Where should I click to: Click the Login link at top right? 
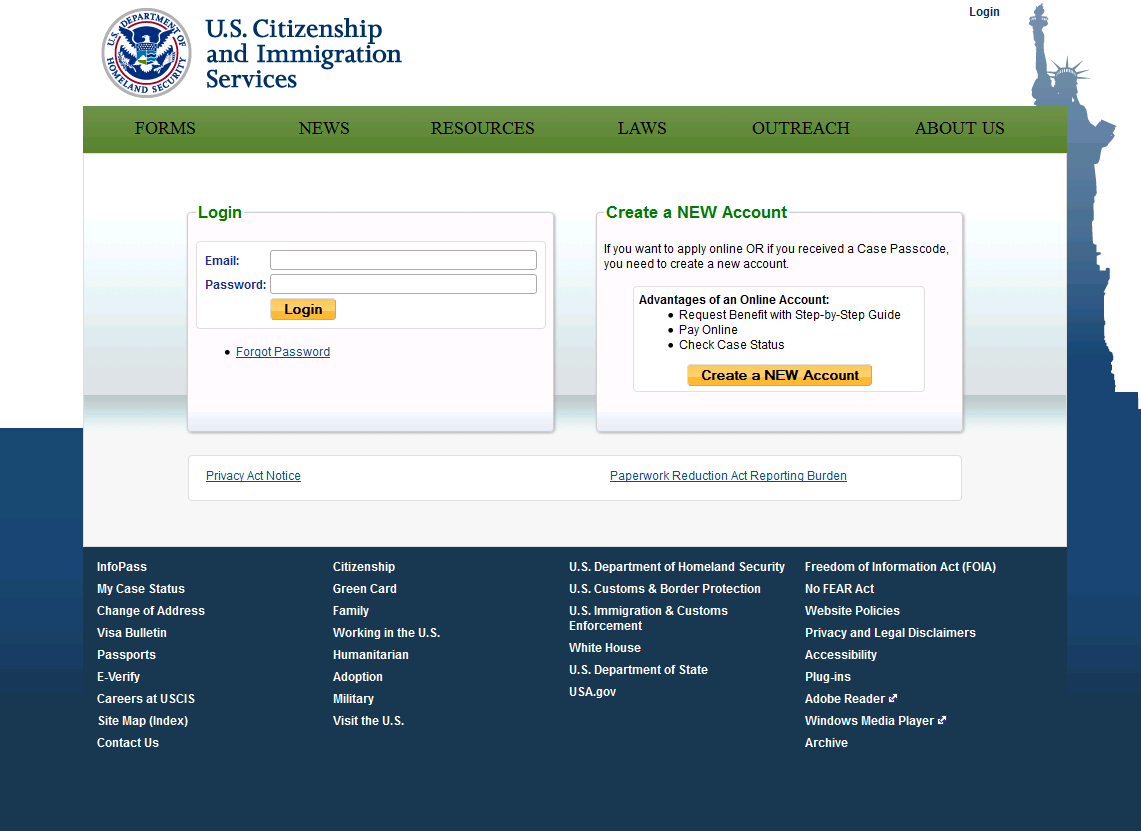coord(984,12)
